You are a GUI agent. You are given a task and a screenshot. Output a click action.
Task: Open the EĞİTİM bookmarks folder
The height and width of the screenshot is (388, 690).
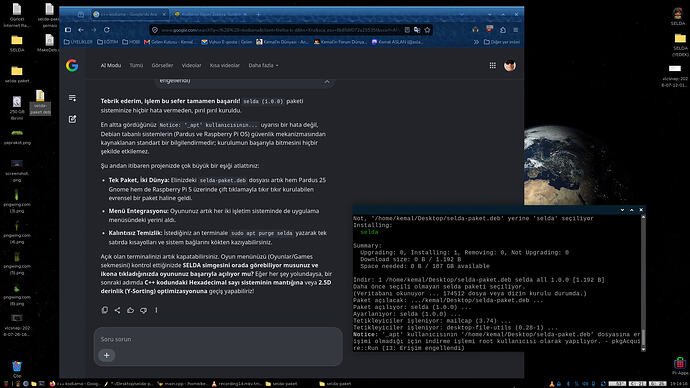pos(108,42)
